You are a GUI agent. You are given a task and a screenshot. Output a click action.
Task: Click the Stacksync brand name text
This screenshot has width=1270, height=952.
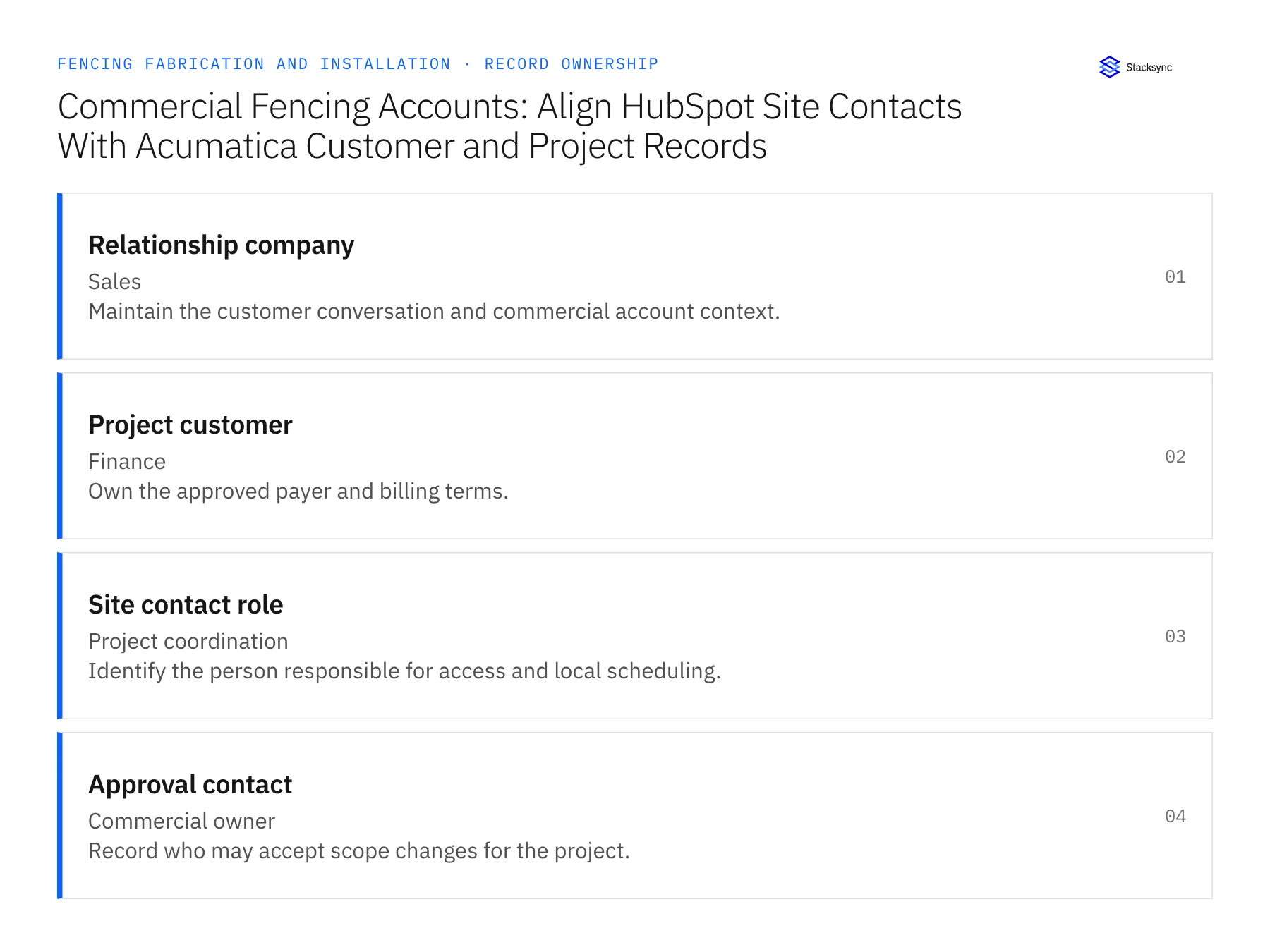click(1149, 68)
